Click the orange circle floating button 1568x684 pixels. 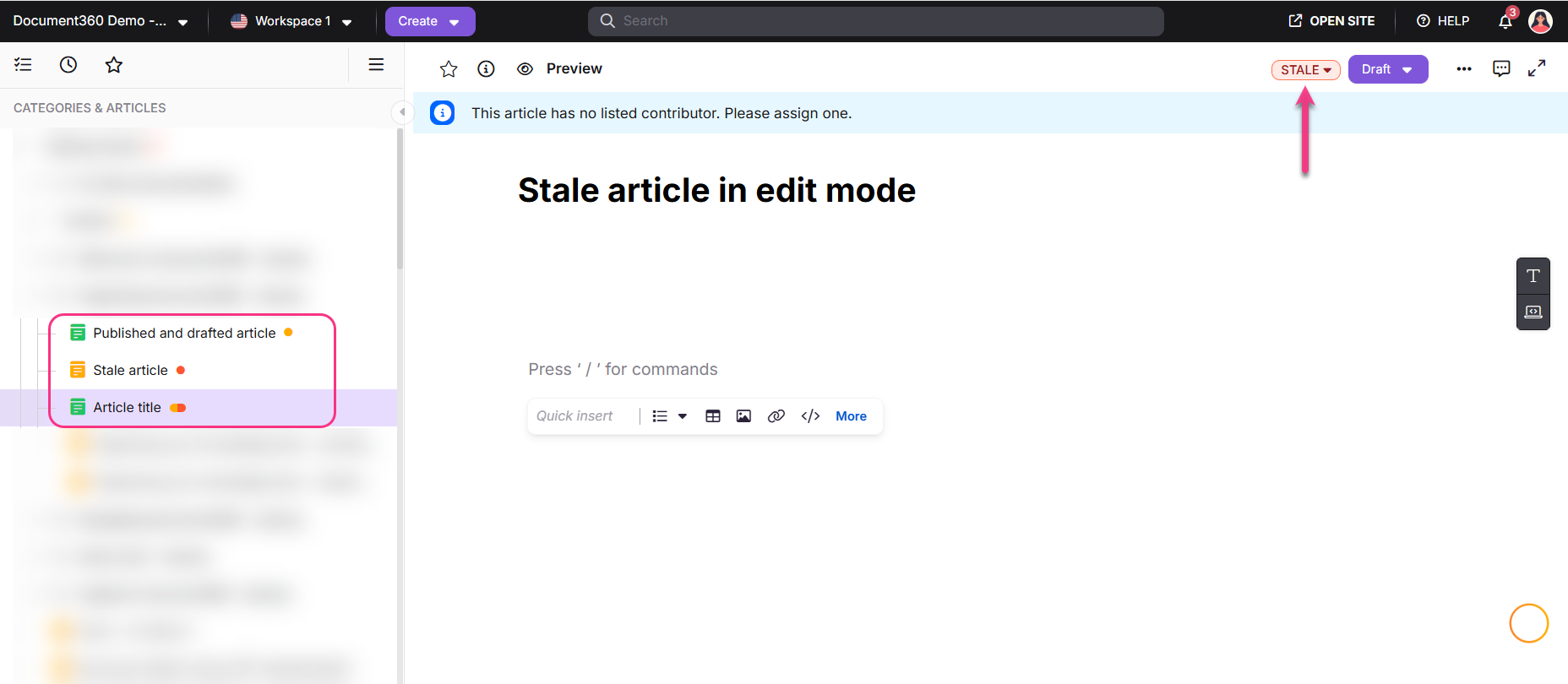(1529, 623)
